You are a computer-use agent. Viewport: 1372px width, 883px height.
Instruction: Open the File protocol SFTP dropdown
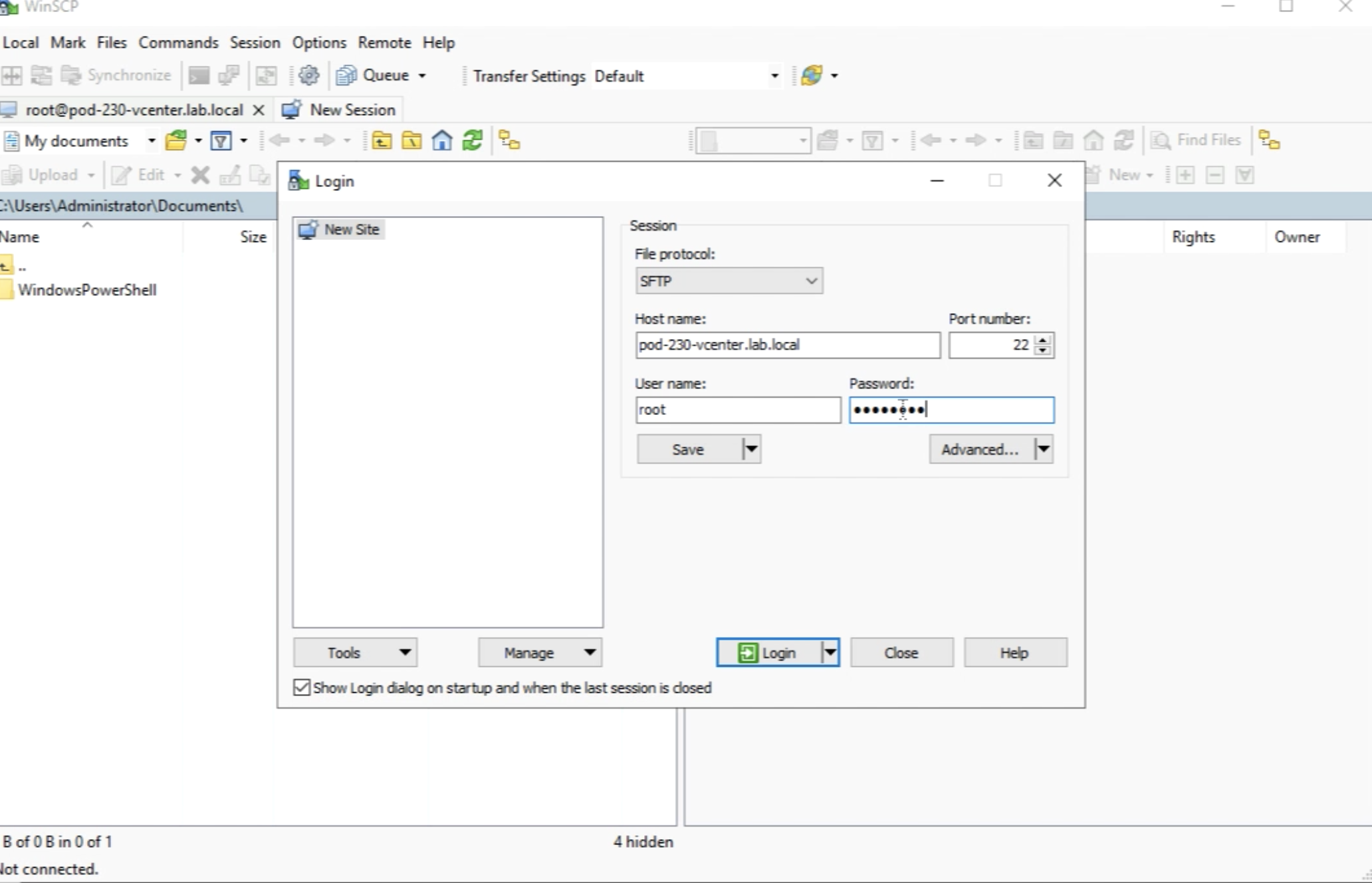tap(729, 281)
